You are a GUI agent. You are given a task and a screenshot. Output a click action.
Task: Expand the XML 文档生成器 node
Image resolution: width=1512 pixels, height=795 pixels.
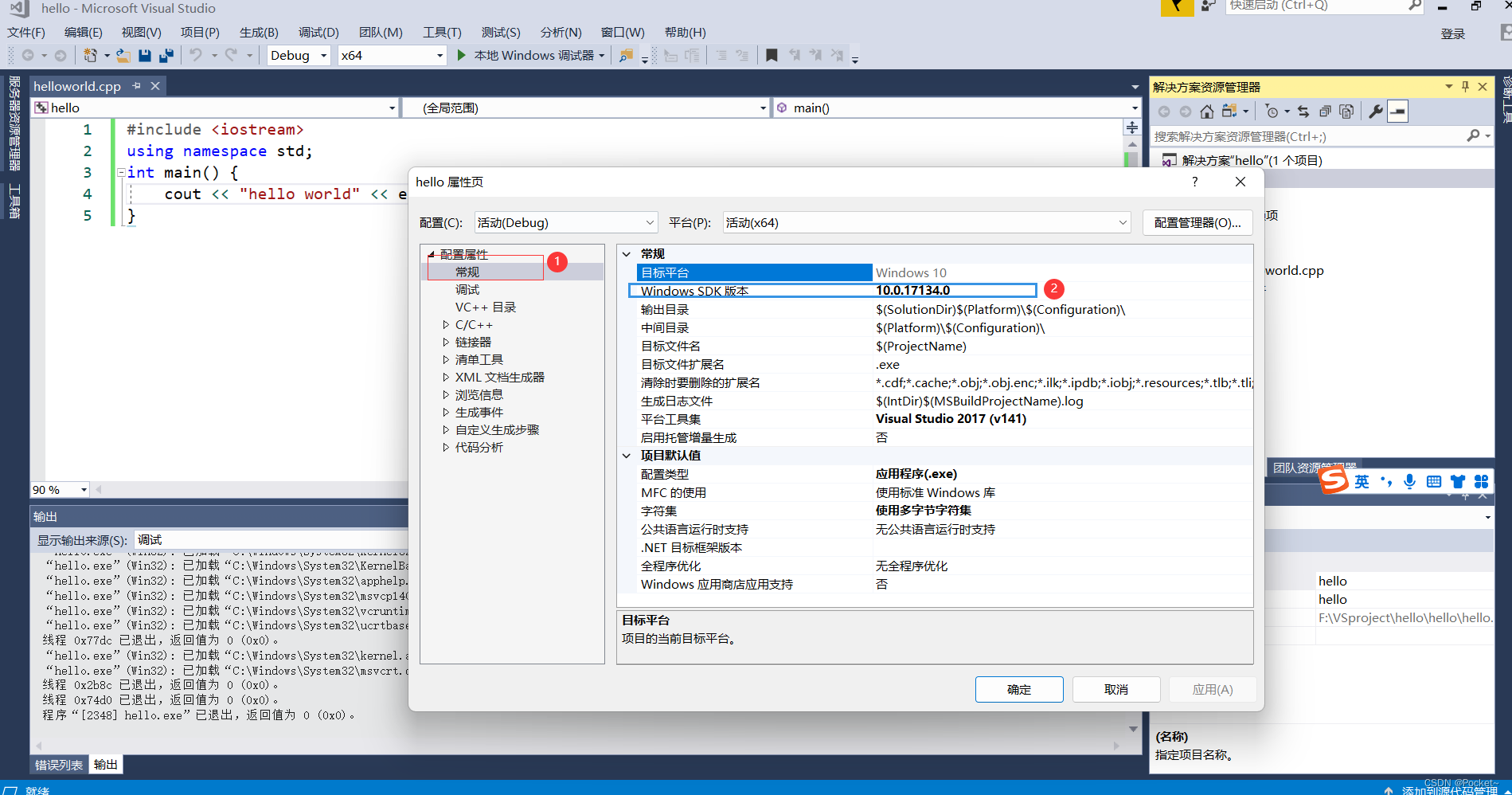point(446,377)
